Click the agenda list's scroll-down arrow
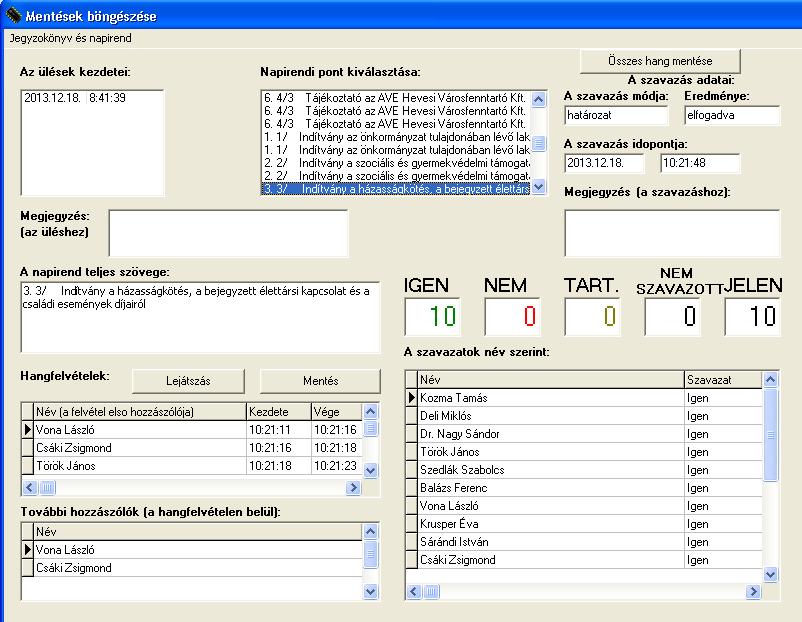Image resolution: width=802 pixels, height=622 pixels. pyautogui.click(x=539, y=187)
